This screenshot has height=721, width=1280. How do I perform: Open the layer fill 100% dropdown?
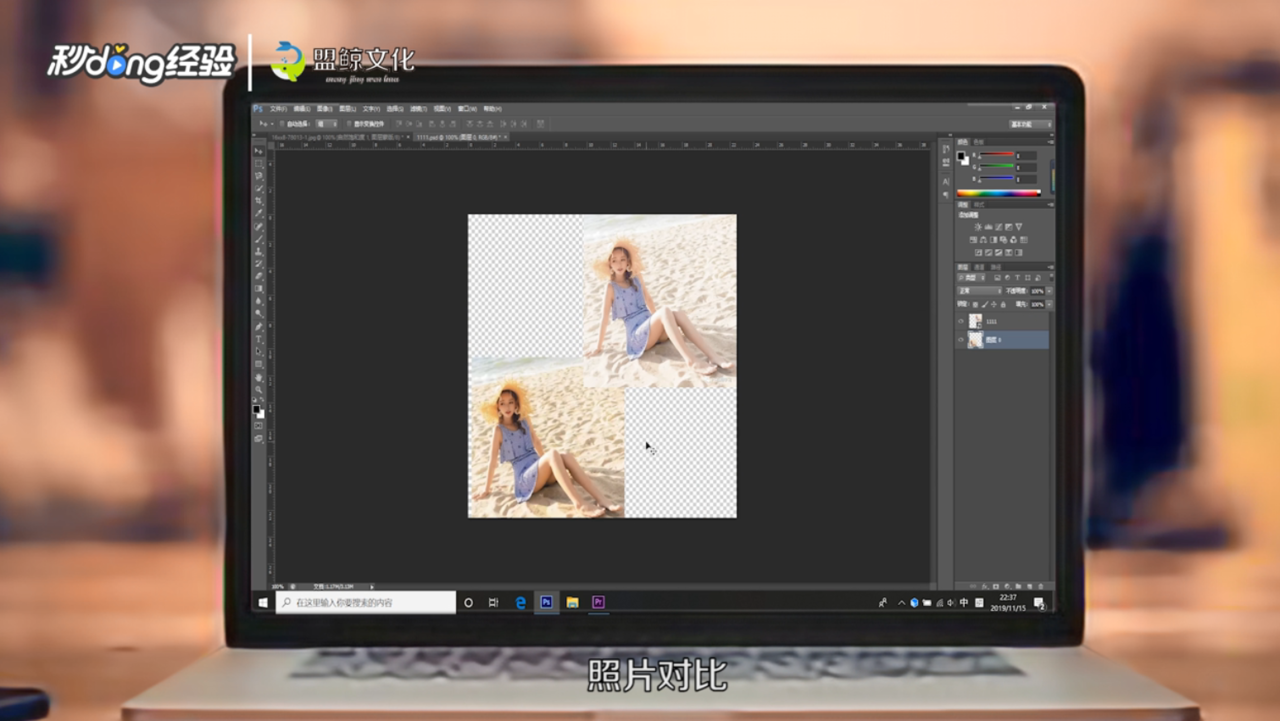click(x=1049, y=304)
